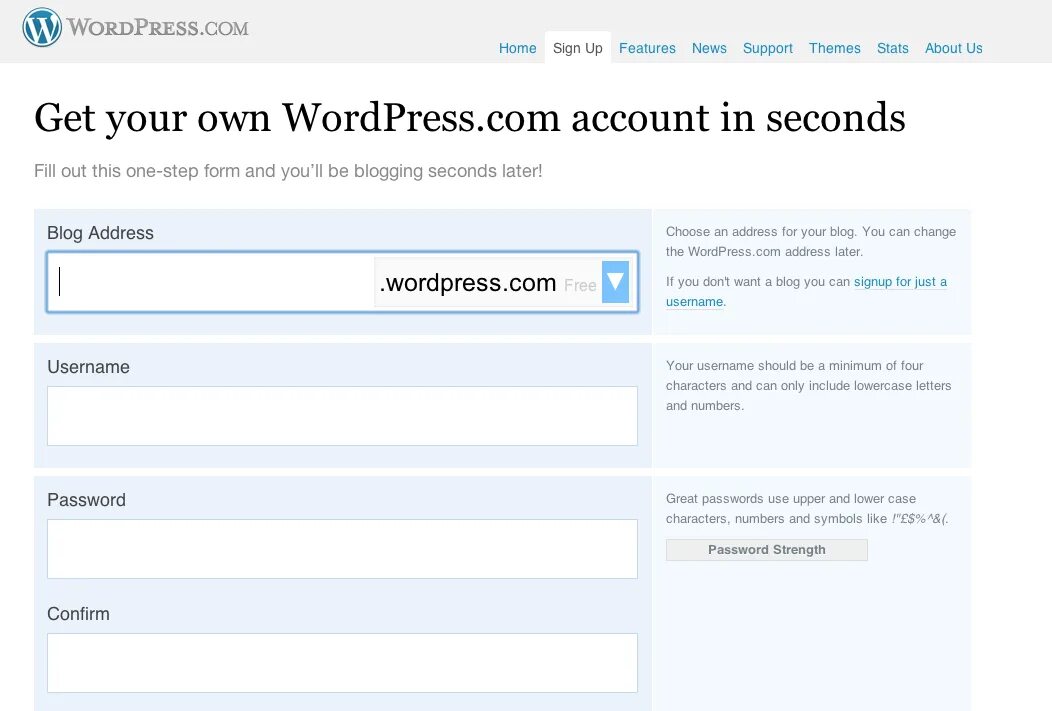Click into the Password field
Screen dimensions: 1052x711
(342, 549)
